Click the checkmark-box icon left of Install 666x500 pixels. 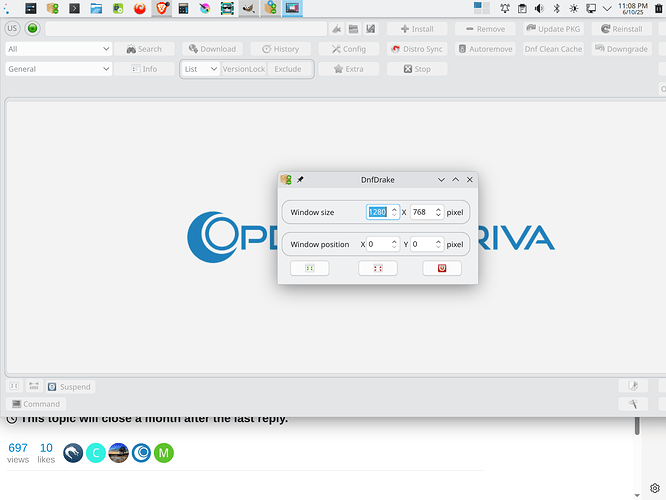click(x=370, y=29)
